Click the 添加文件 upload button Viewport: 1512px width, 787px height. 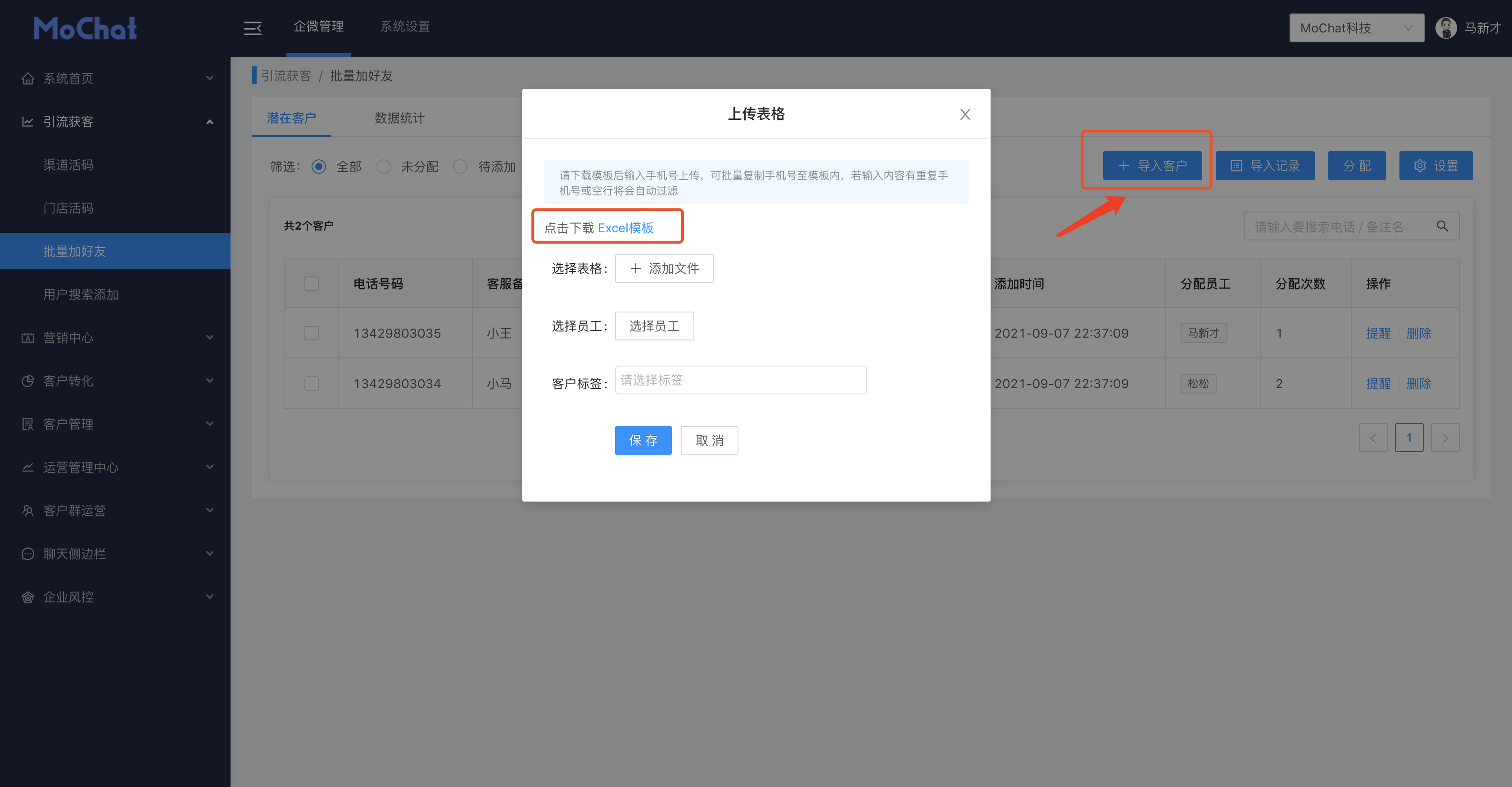pos(664,268)
